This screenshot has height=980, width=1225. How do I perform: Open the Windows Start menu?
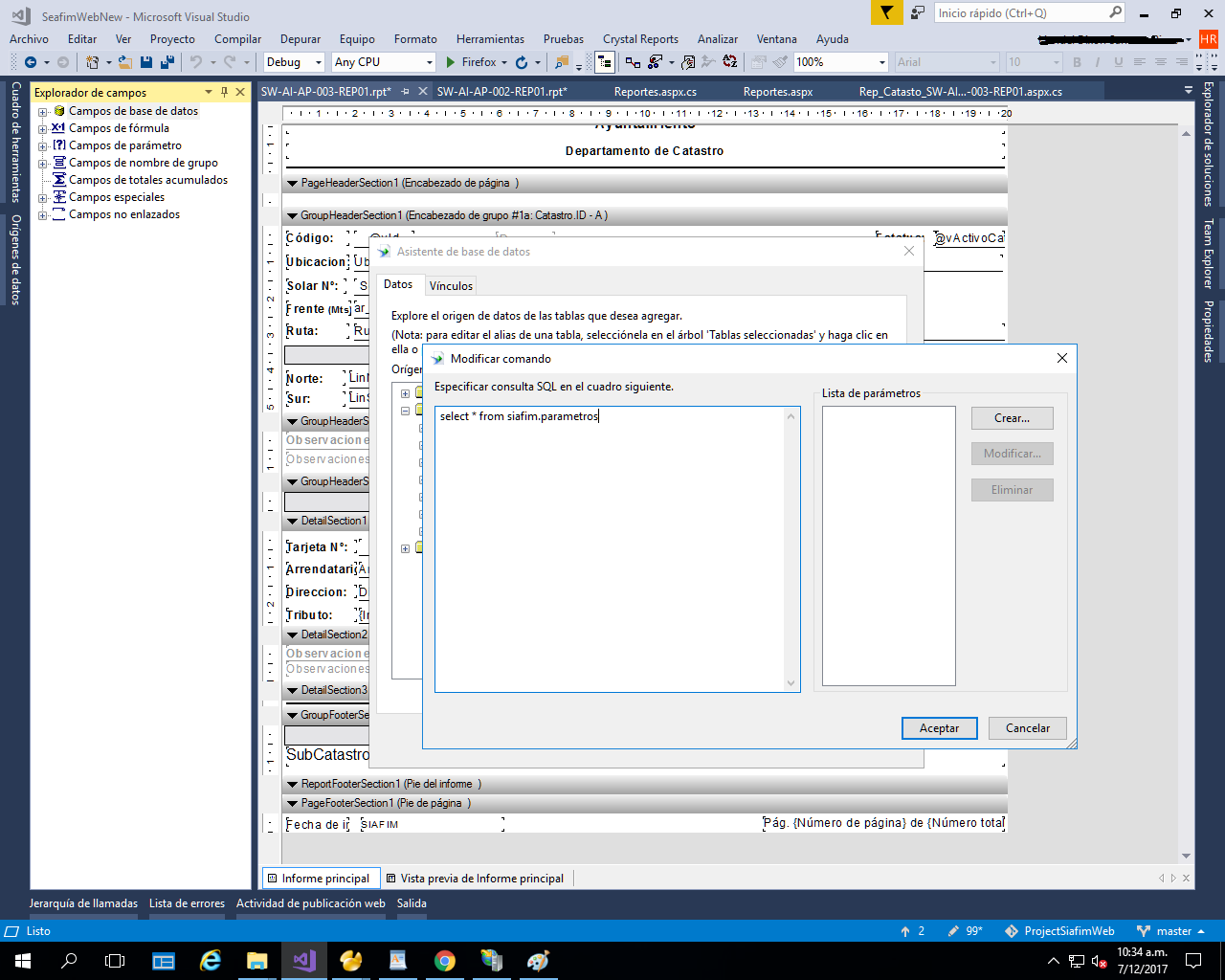[23, 961]
